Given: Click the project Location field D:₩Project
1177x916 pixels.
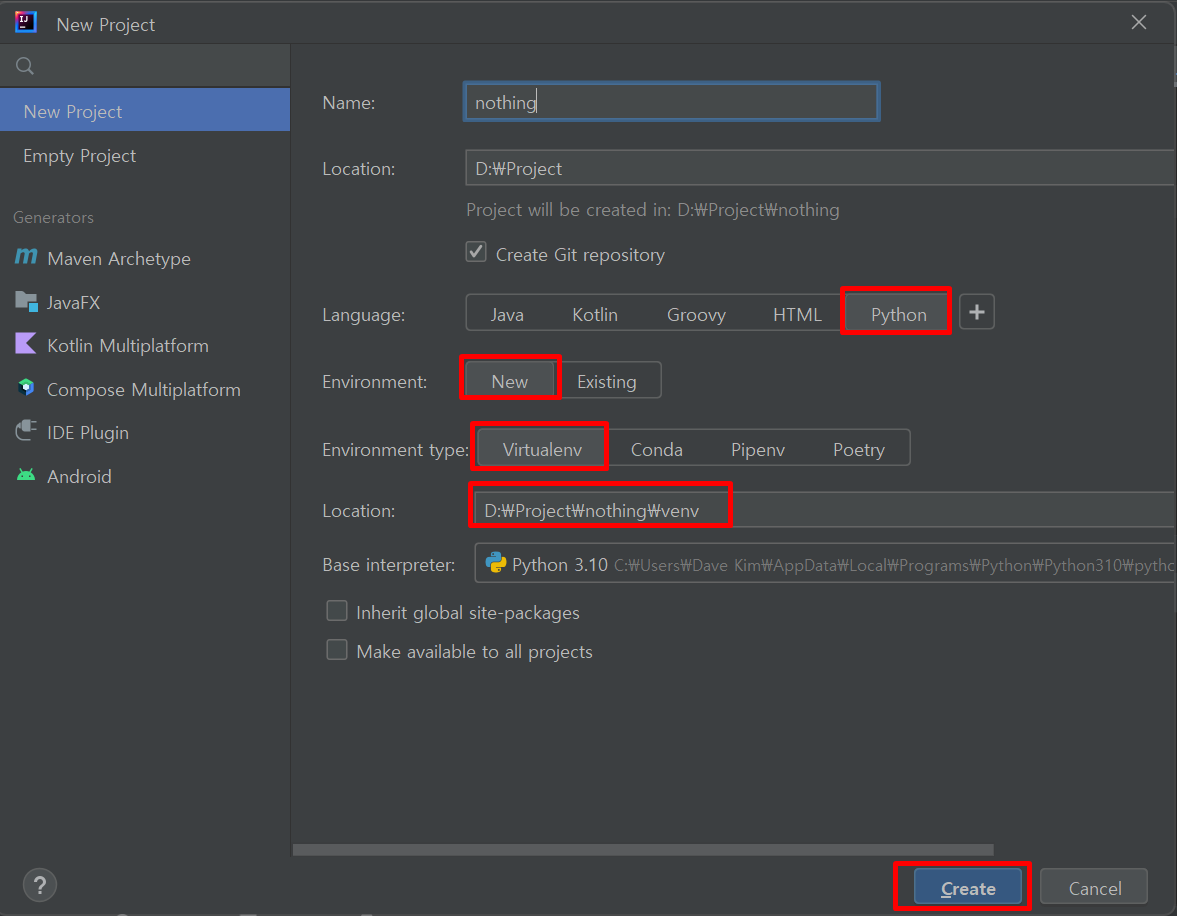Looking at the screenshot, I should coord(820,167).
